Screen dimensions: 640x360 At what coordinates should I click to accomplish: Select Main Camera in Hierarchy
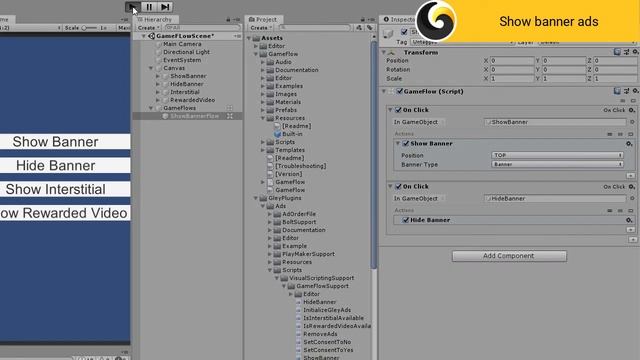182,44
